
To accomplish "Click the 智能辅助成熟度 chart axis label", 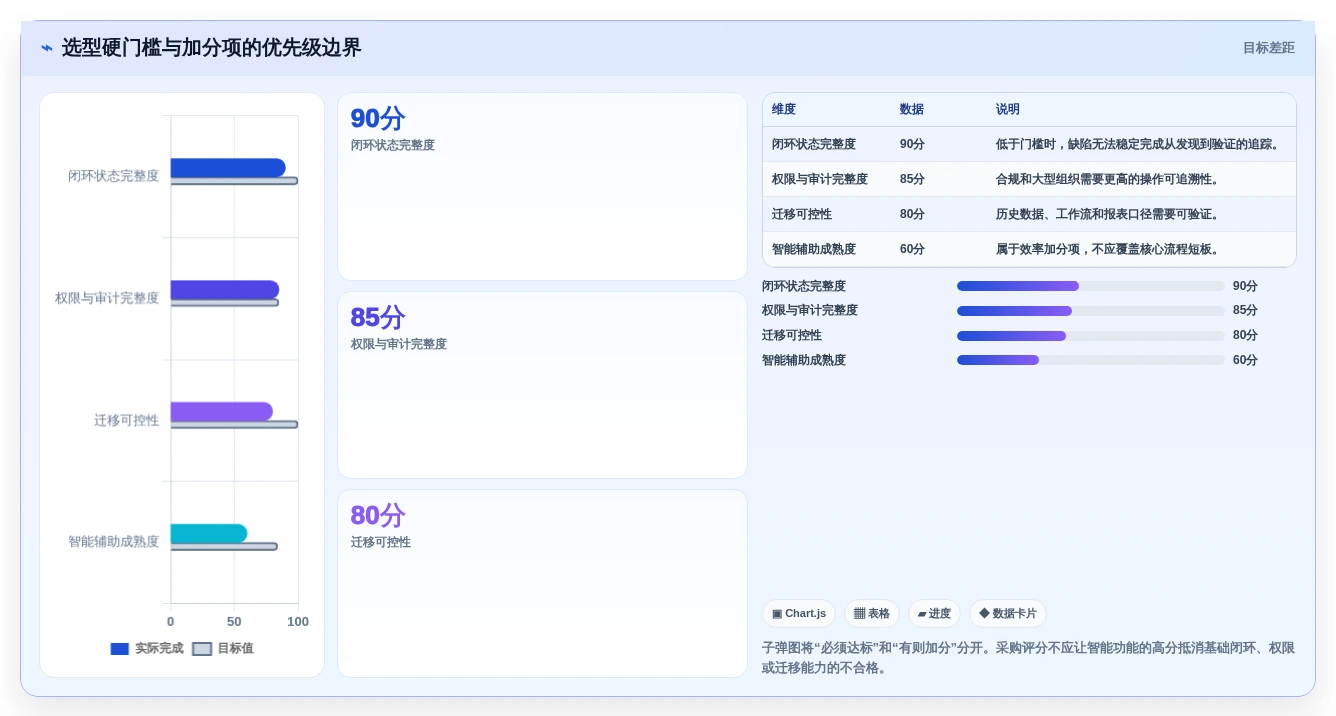I will [114, 541].
